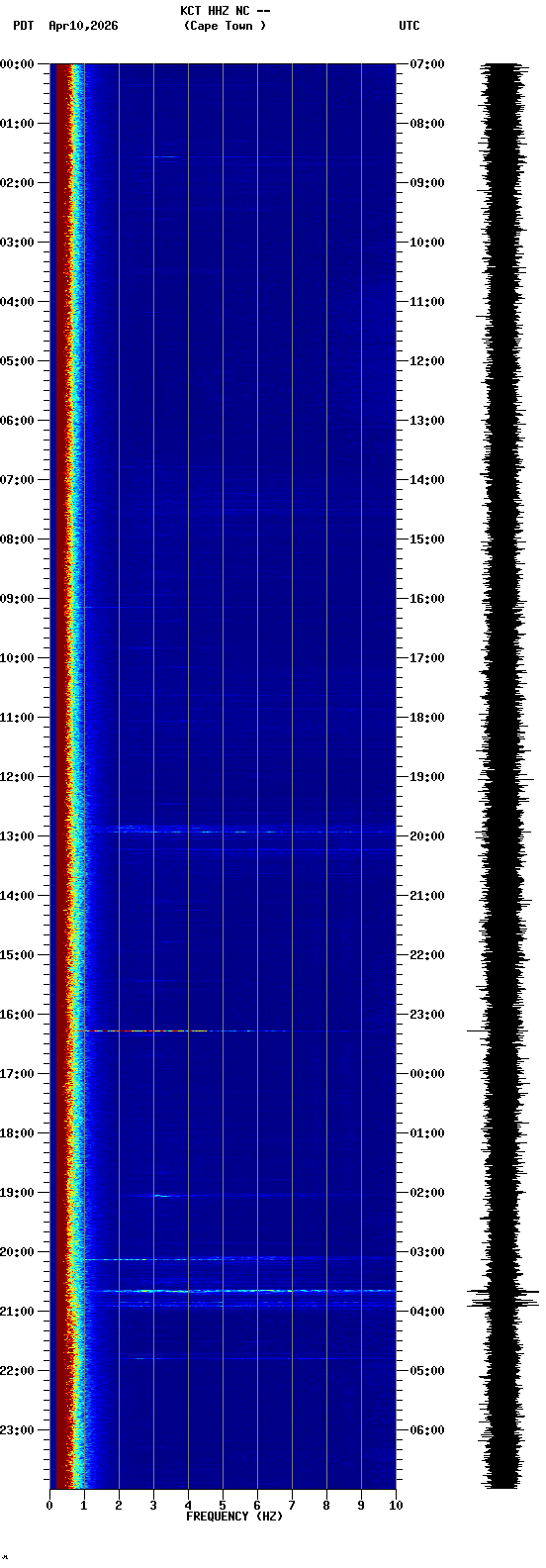Click the 21:00 UTC time label
This screenshot has height=1568, width=546.
427,896
